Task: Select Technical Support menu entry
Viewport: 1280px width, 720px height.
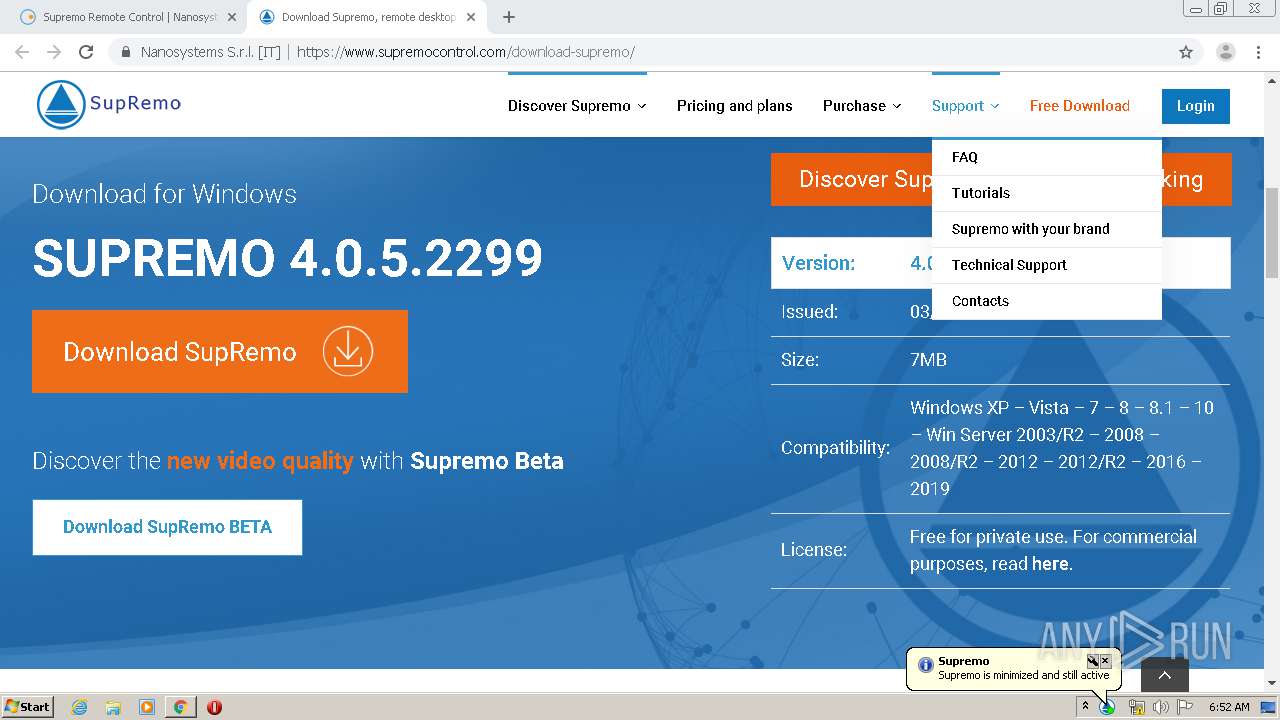Action: (x=1047, y=265)
